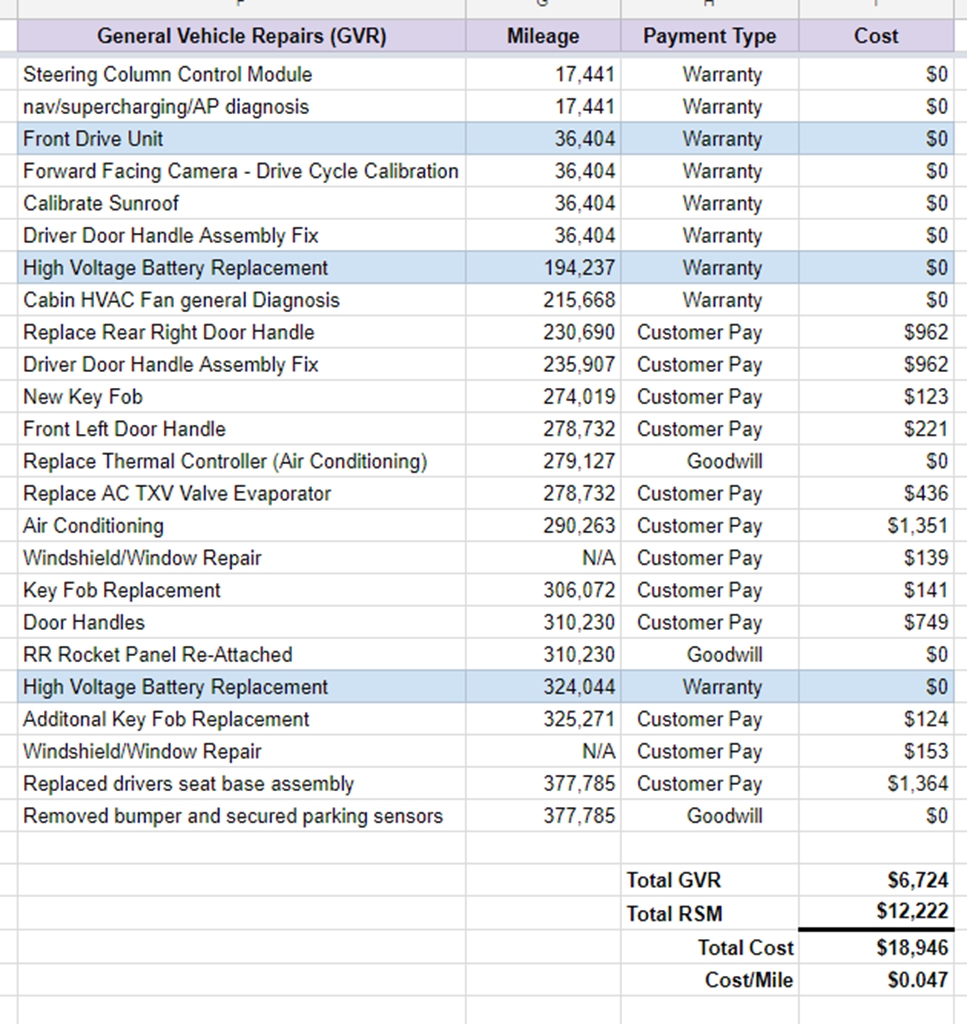
Task: Click "Cabin HVAC Fan general Diagnosis" cell
Action: coord(242,300)
